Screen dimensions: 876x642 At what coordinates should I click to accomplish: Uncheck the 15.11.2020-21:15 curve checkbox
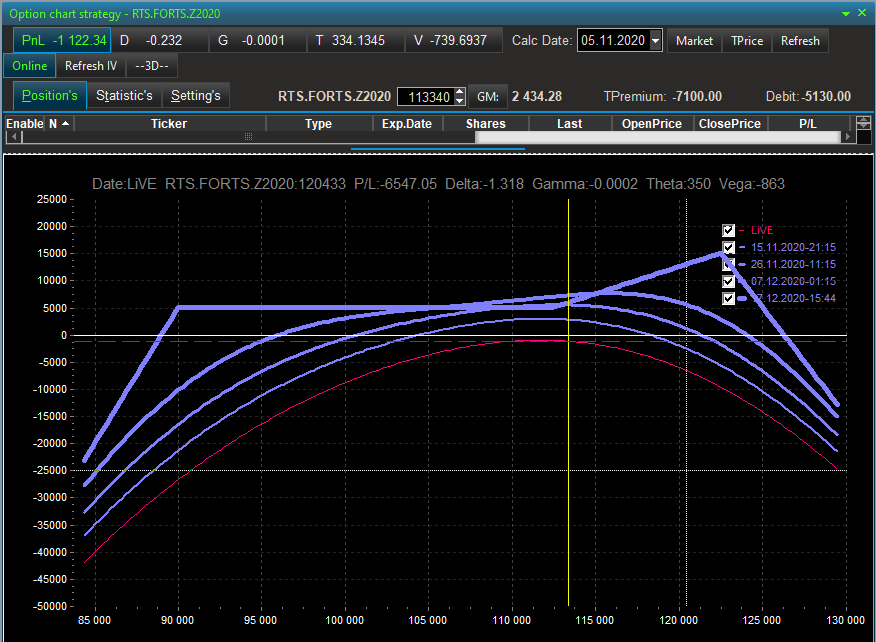click(729, 247)
